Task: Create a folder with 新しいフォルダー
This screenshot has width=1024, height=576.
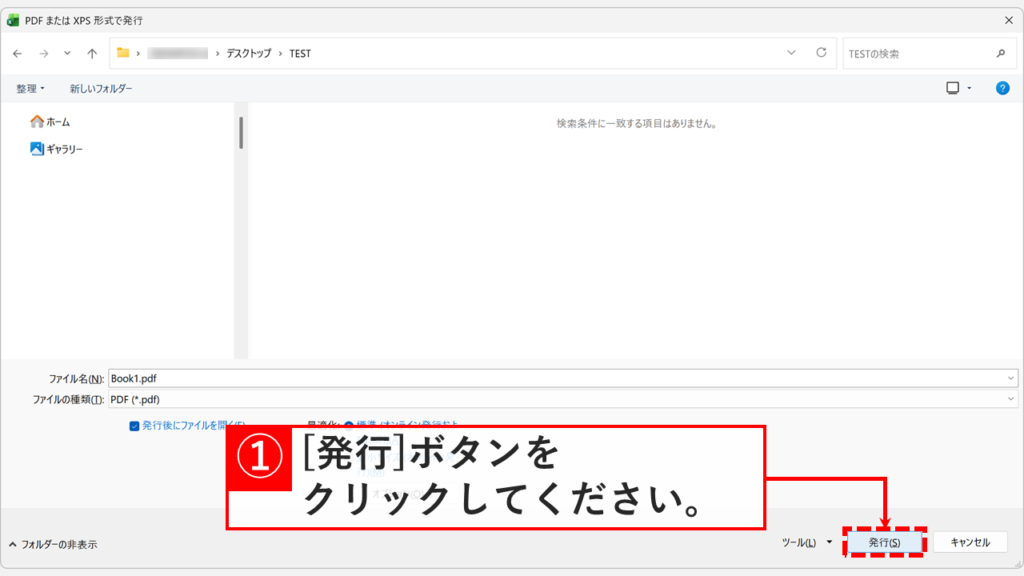Action: 101,88
